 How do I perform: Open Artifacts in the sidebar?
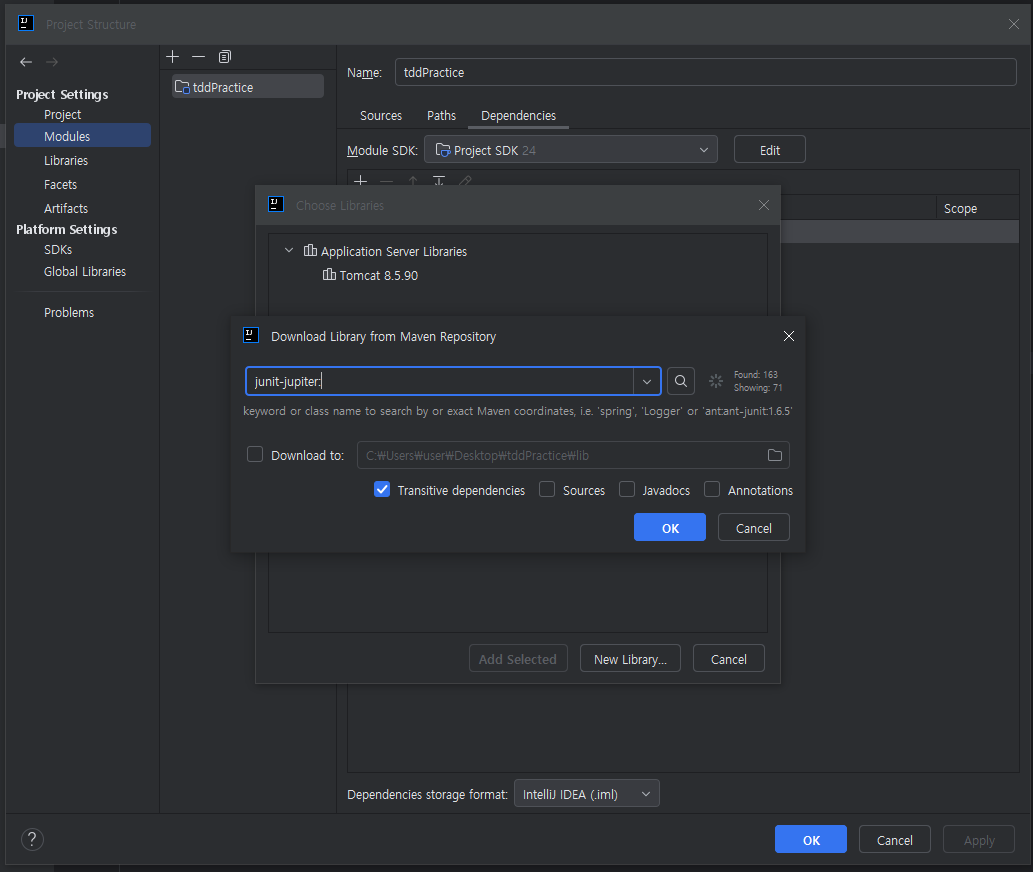tap(66, 208)
